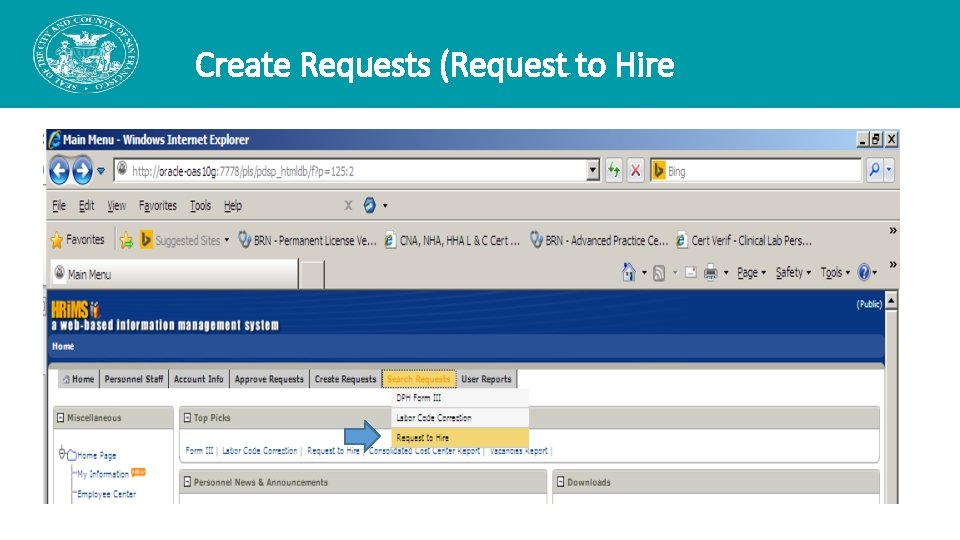Click the magnifier Search button
Image resolution: width=960 pixels, height=540 pixels.
(x=874, y=170)
